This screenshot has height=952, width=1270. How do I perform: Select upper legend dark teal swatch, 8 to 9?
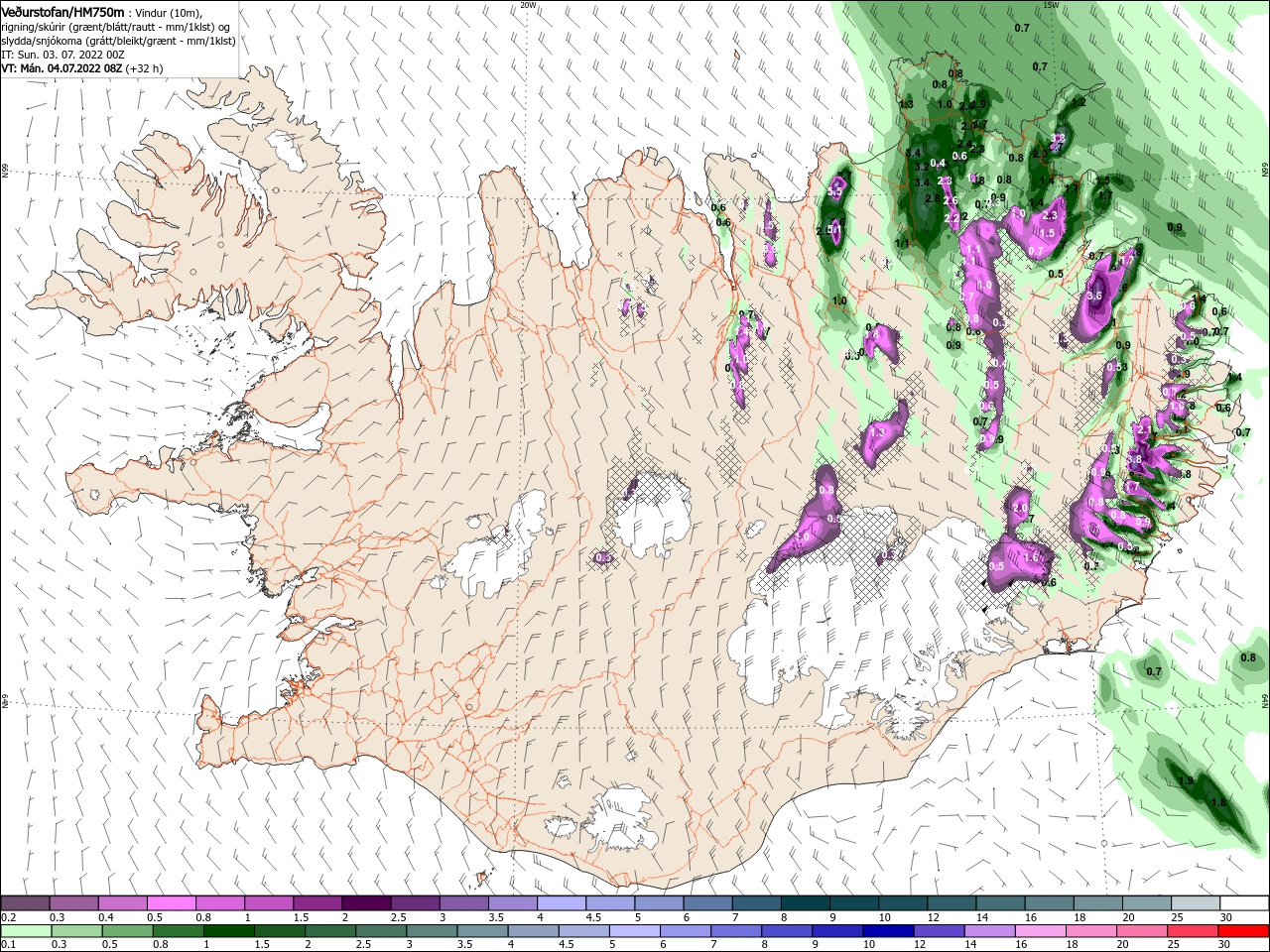805,903
